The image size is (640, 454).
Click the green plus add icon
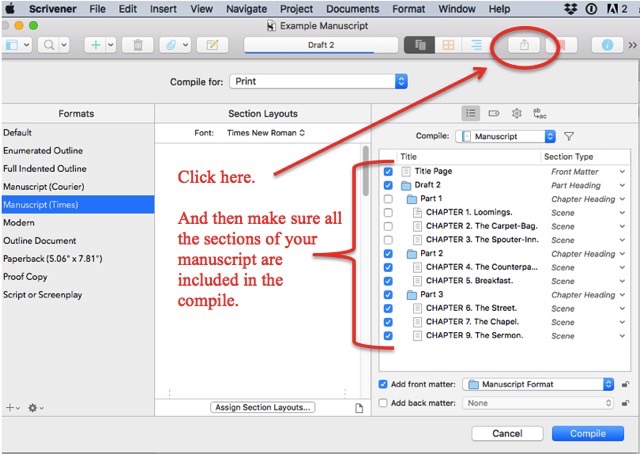click(x=96, y=45)
